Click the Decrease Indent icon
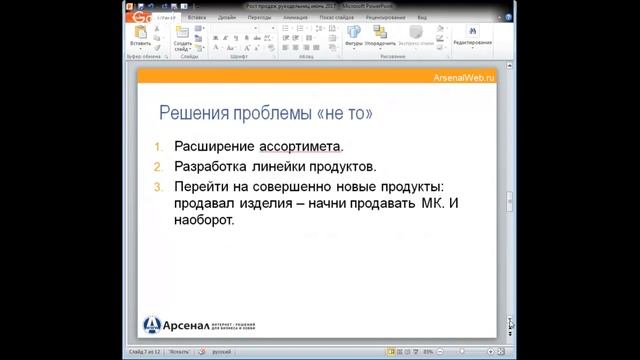Viewport: 640px width, 360px height. (285, 38)
